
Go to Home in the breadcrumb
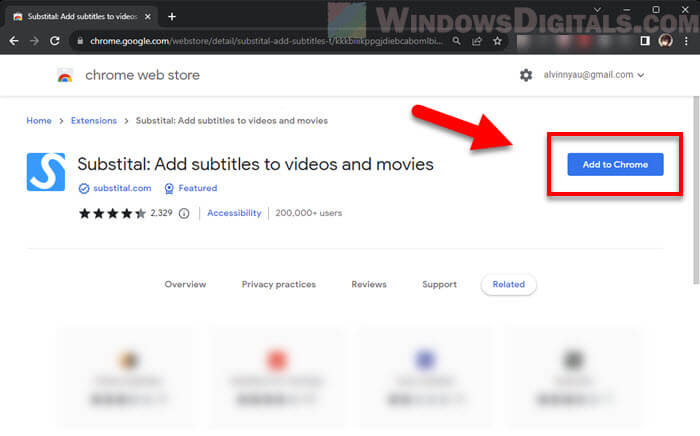tap(39, 121)
